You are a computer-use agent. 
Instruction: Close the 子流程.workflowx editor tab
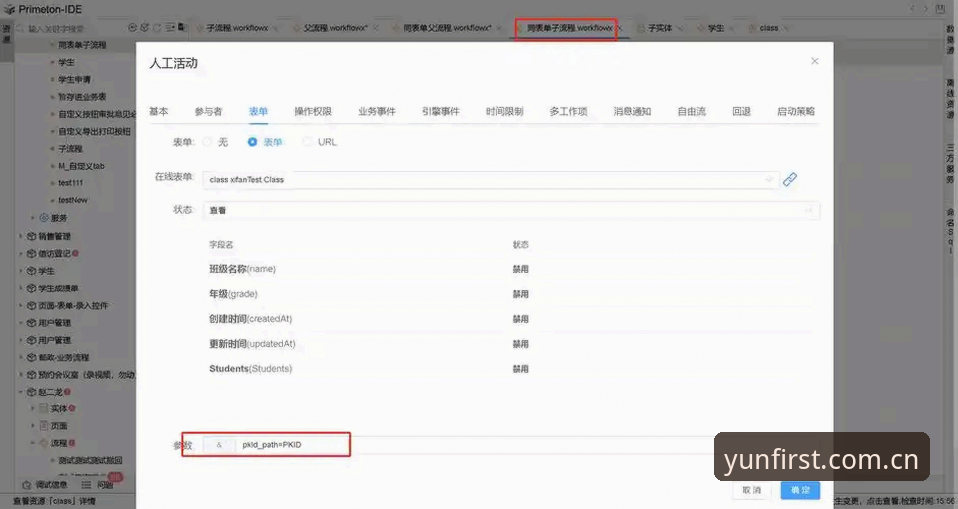[x=275, y=28]
